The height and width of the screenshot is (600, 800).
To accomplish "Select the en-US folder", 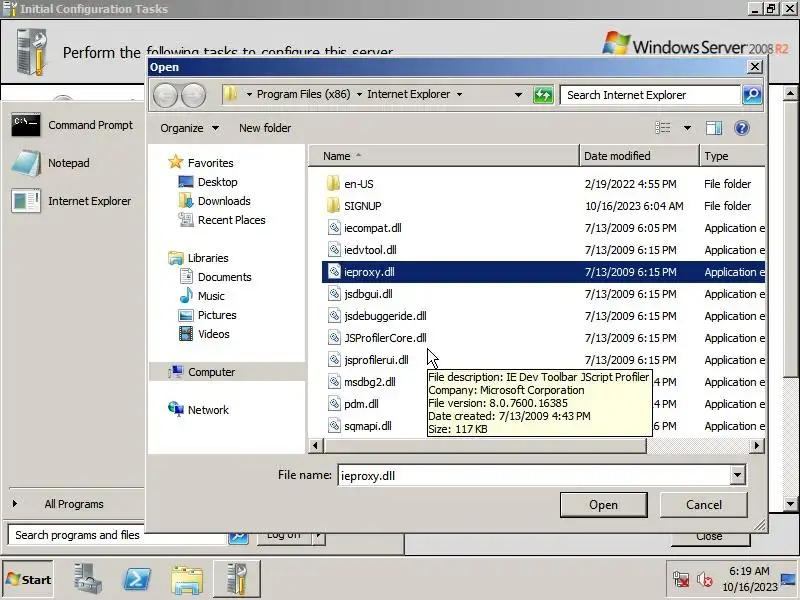I will (359, 184).
